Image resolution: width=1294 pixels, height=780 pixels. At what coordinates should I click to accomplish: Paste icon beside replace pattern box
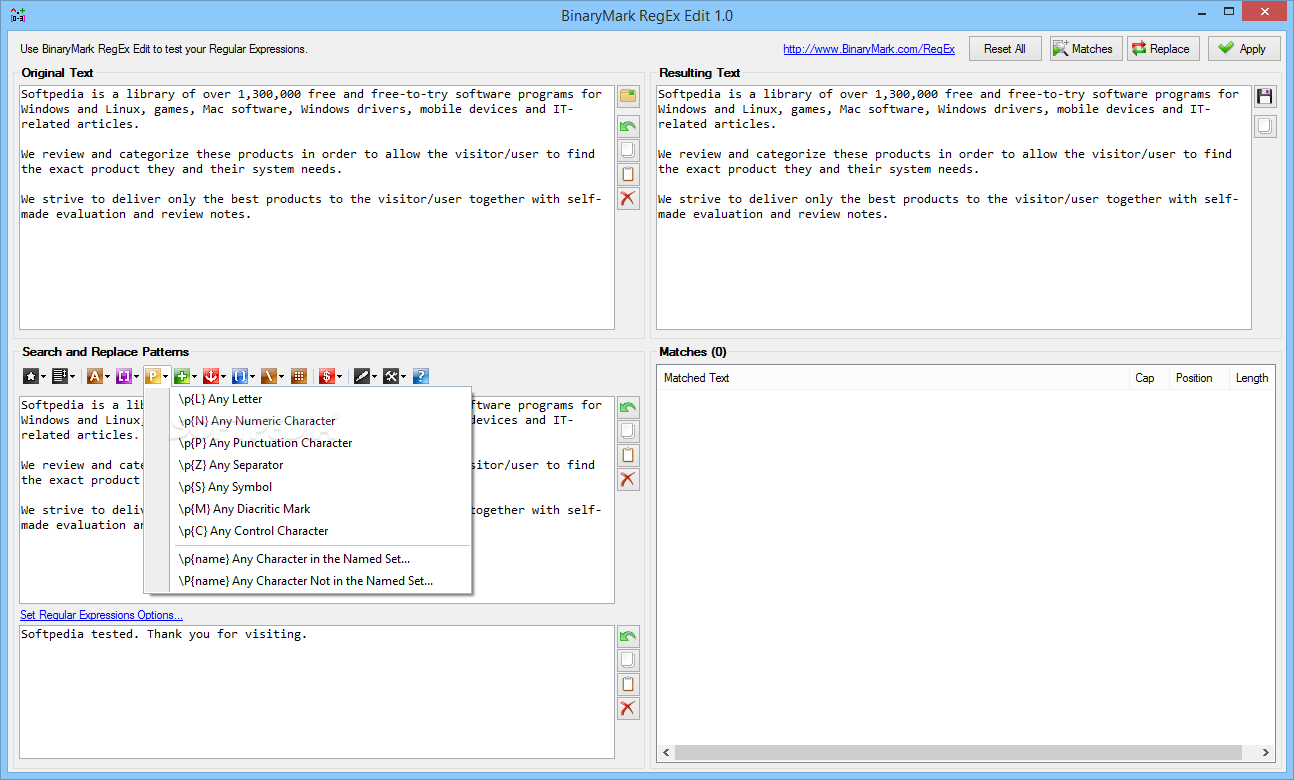(628, 685)
